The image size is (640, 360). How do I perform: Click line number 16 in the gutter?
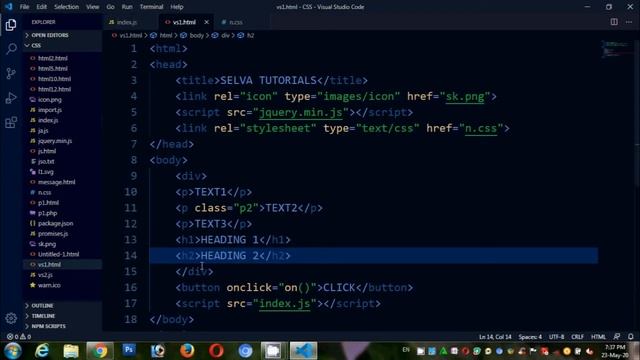(131, 287)
